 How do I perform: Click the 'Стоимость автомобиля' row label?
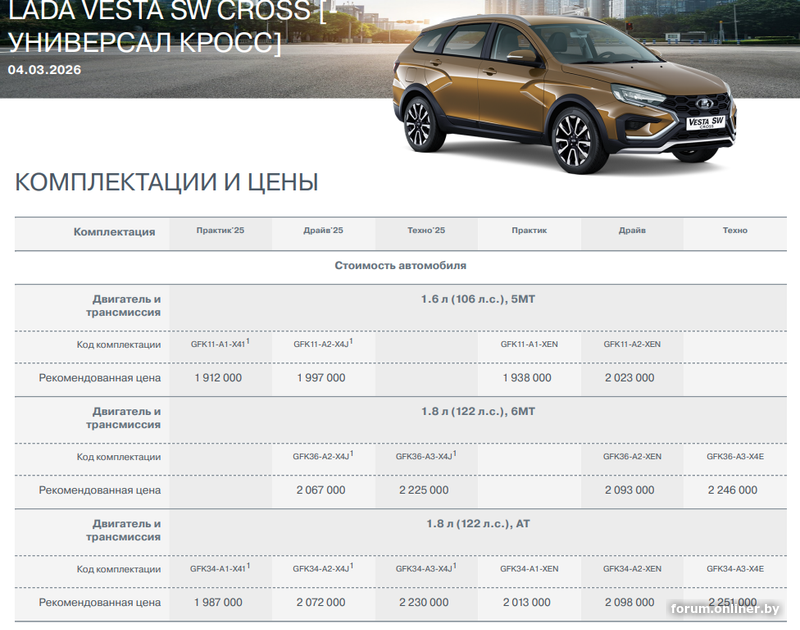coord(401,265)
